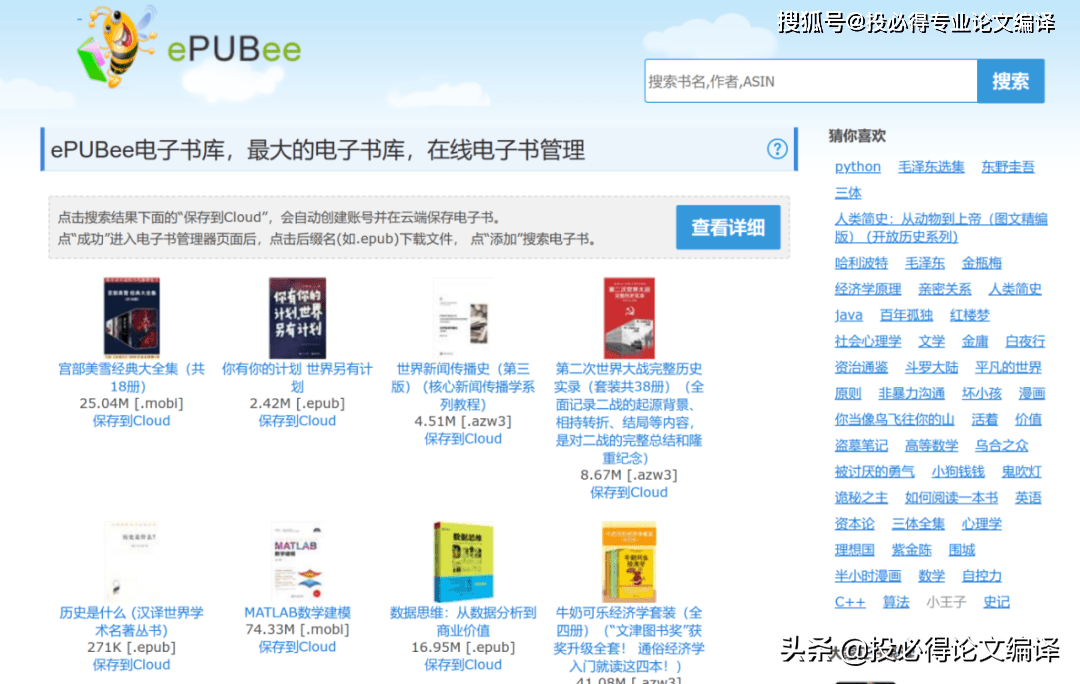Save MATLAB数学建模 to Cloud
Screen dimensions: 1080x684
point(297,647)
